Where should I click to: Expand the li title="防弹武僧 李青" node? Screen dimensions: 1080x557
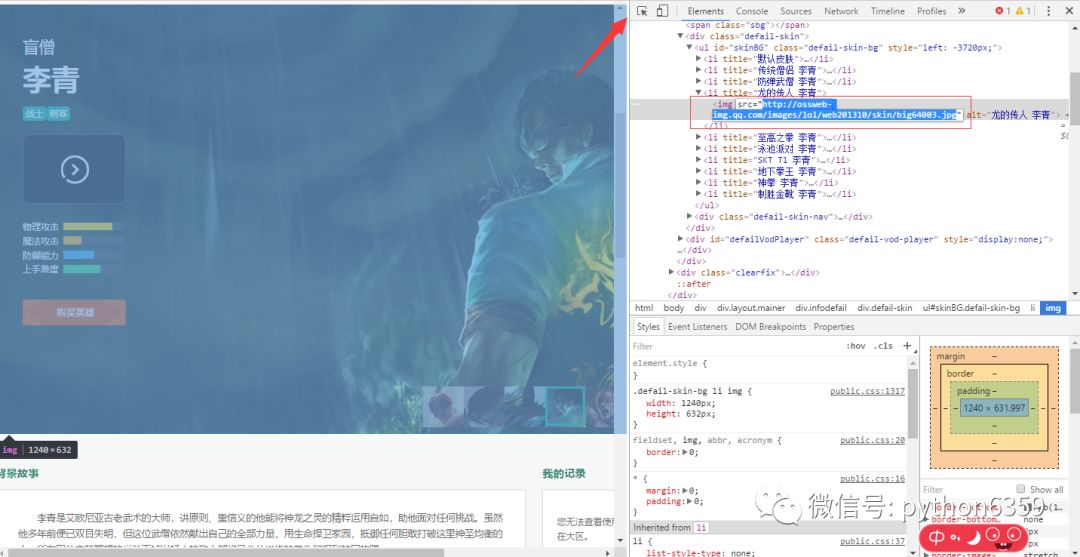pos(698,81)
